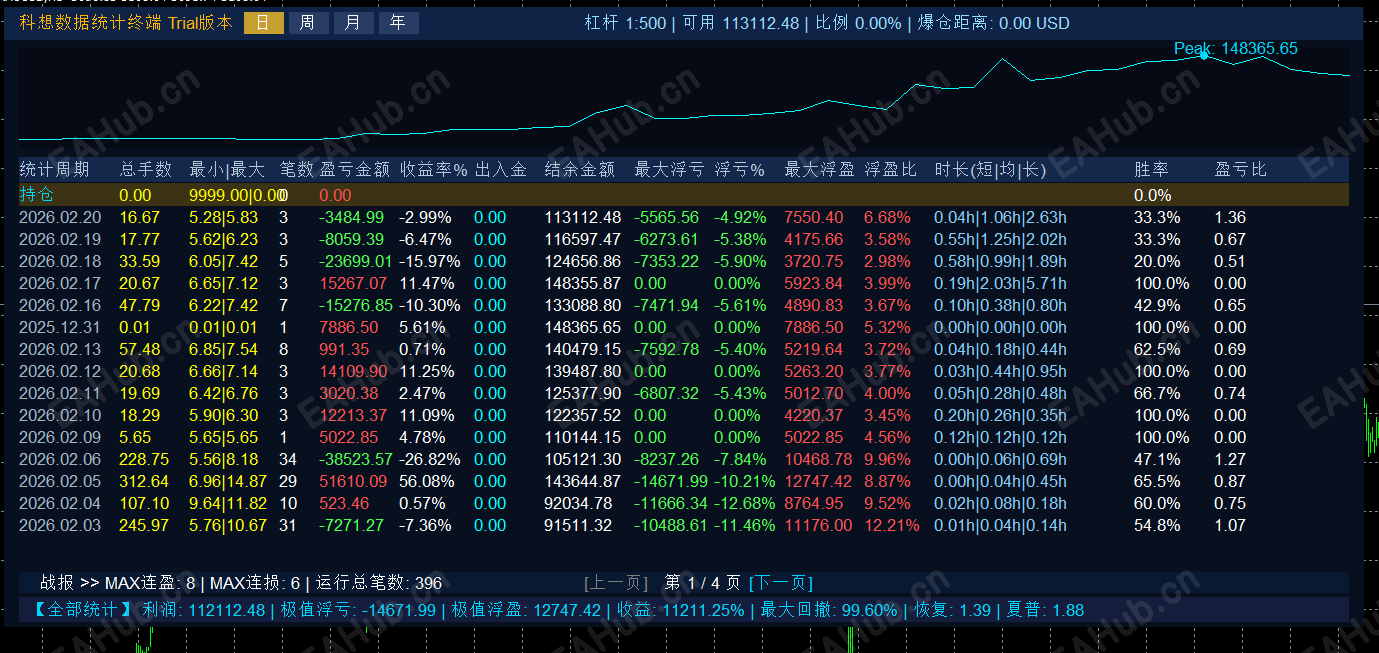The image size is (1379, 653).
Task: Select the 2026.02.20 statistics row
Action: coord(60,217)
